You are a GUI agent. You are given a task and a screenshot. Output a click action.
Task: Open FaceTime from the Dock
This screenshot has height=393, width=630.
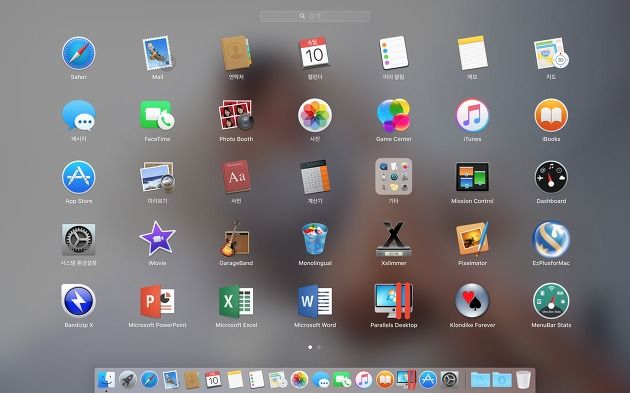[x=342, y=379]
